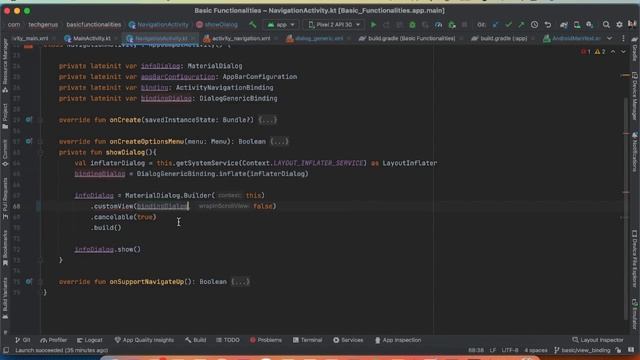The height and width of the screenshot is (360, 640).
Task: Switch to MainActivity.kt tab
Action: coord(88,38)
